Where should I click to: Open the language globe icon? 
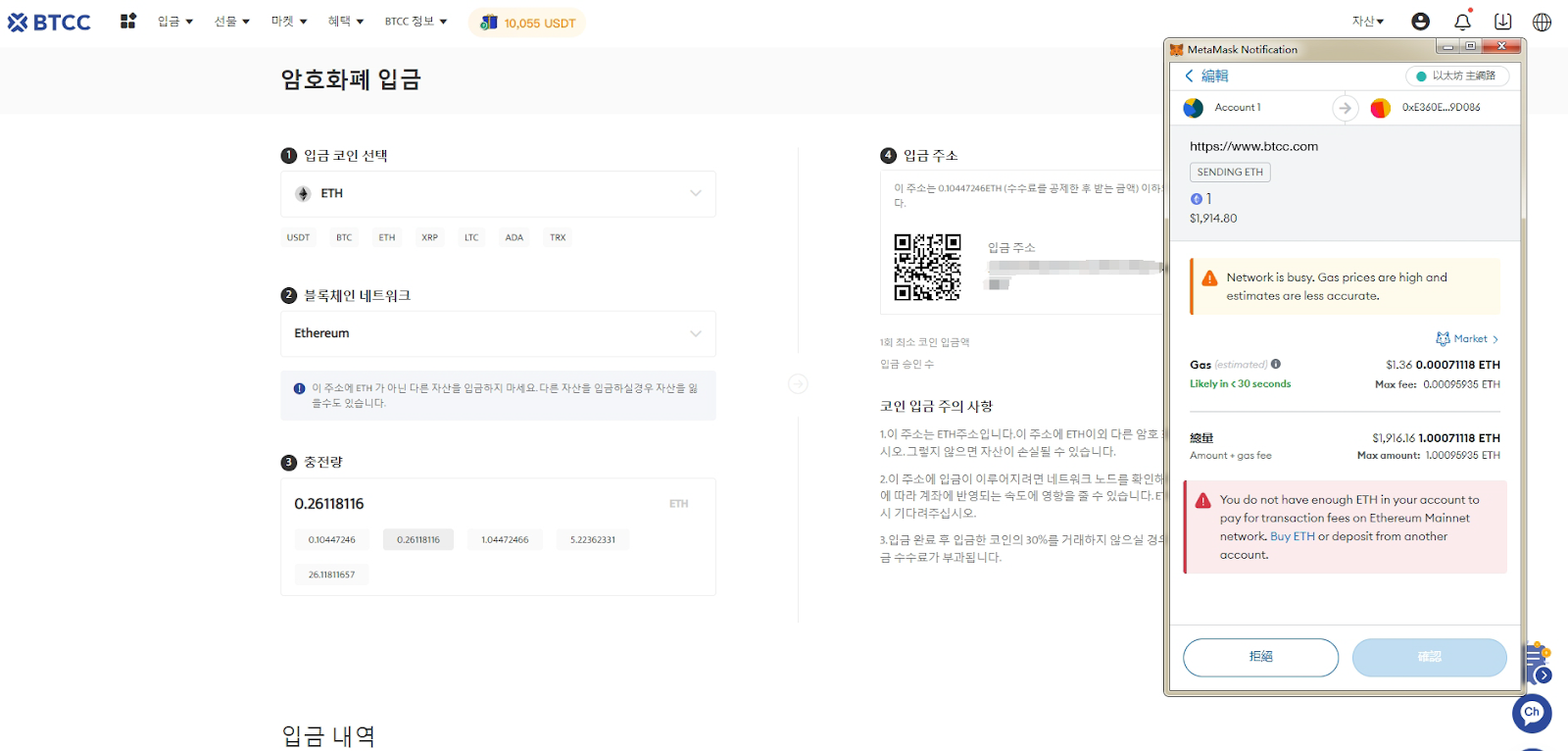pyautogui.click(x=1542, y=22)
